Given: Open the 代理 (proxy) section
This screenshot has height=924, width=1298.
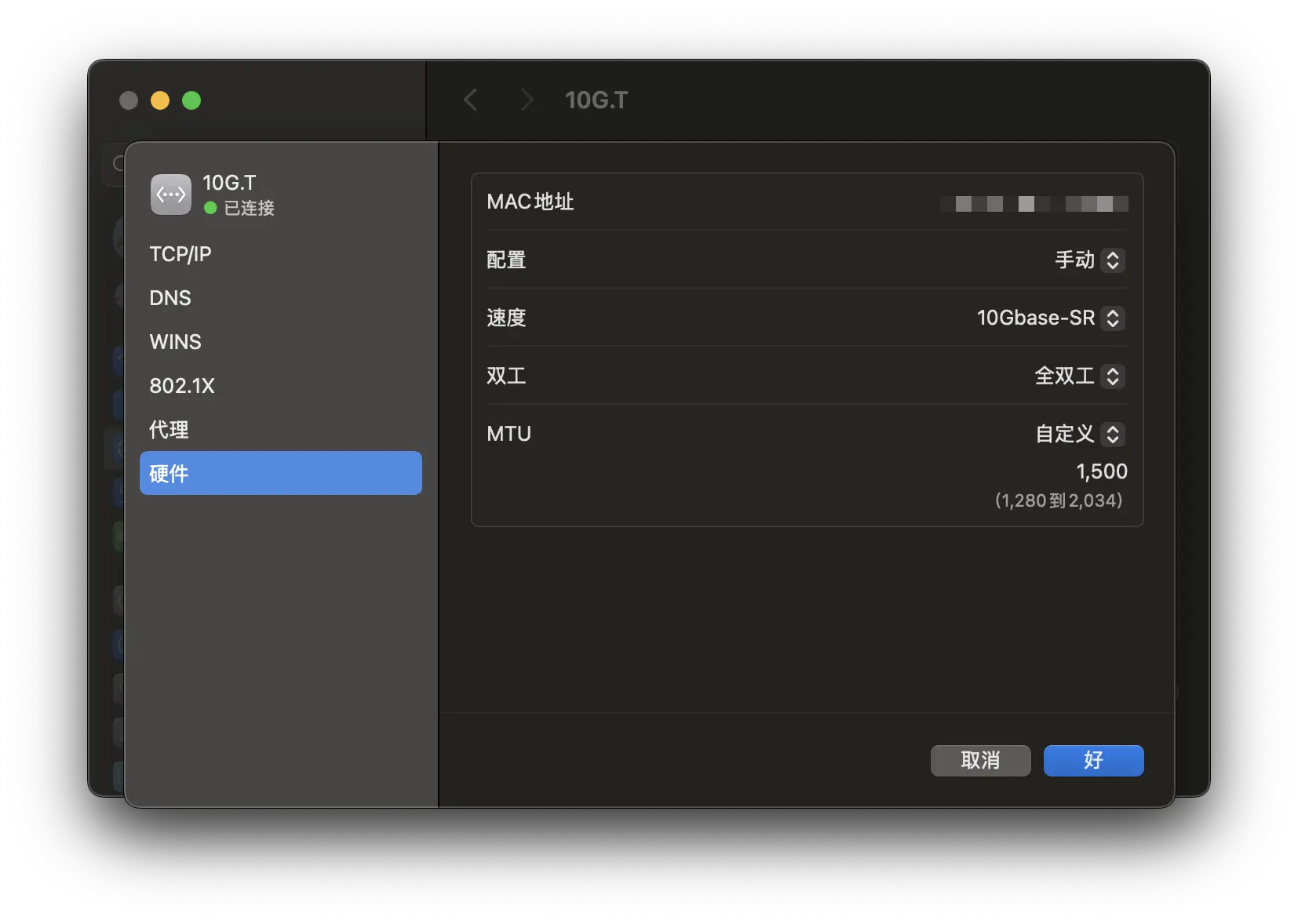Looking at the screenshot, I should click(170, 430).
